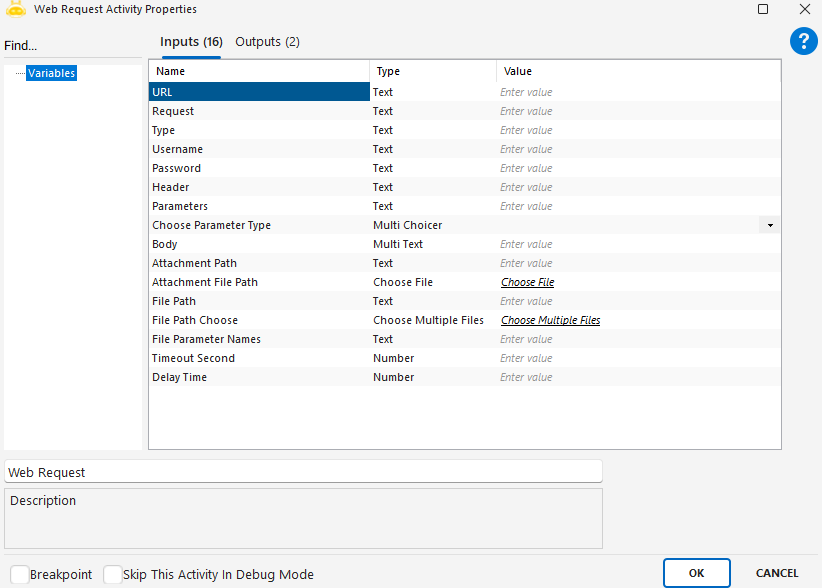Switch to the Outputs (2) tab
The image size is (822, 588).
pyautogui.click(x=267, y=42)
